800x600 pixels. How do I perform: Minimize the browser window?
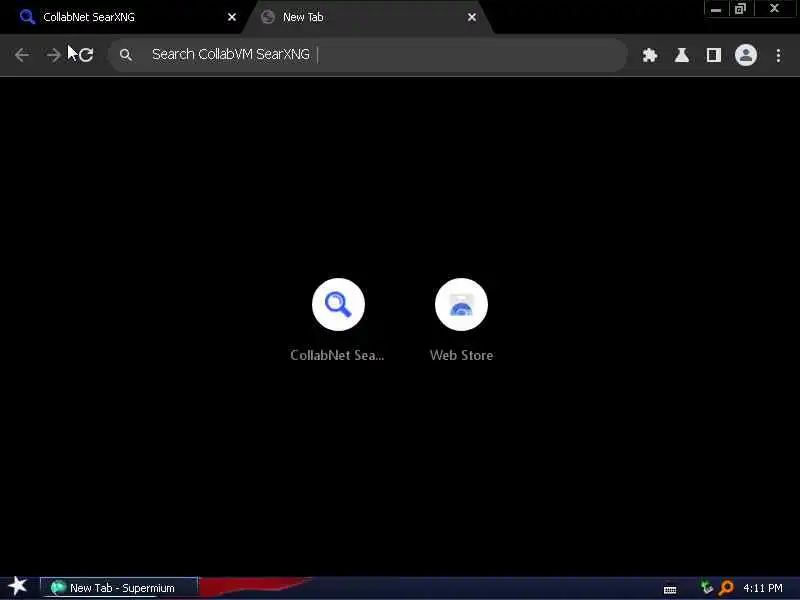click(716, 9)
